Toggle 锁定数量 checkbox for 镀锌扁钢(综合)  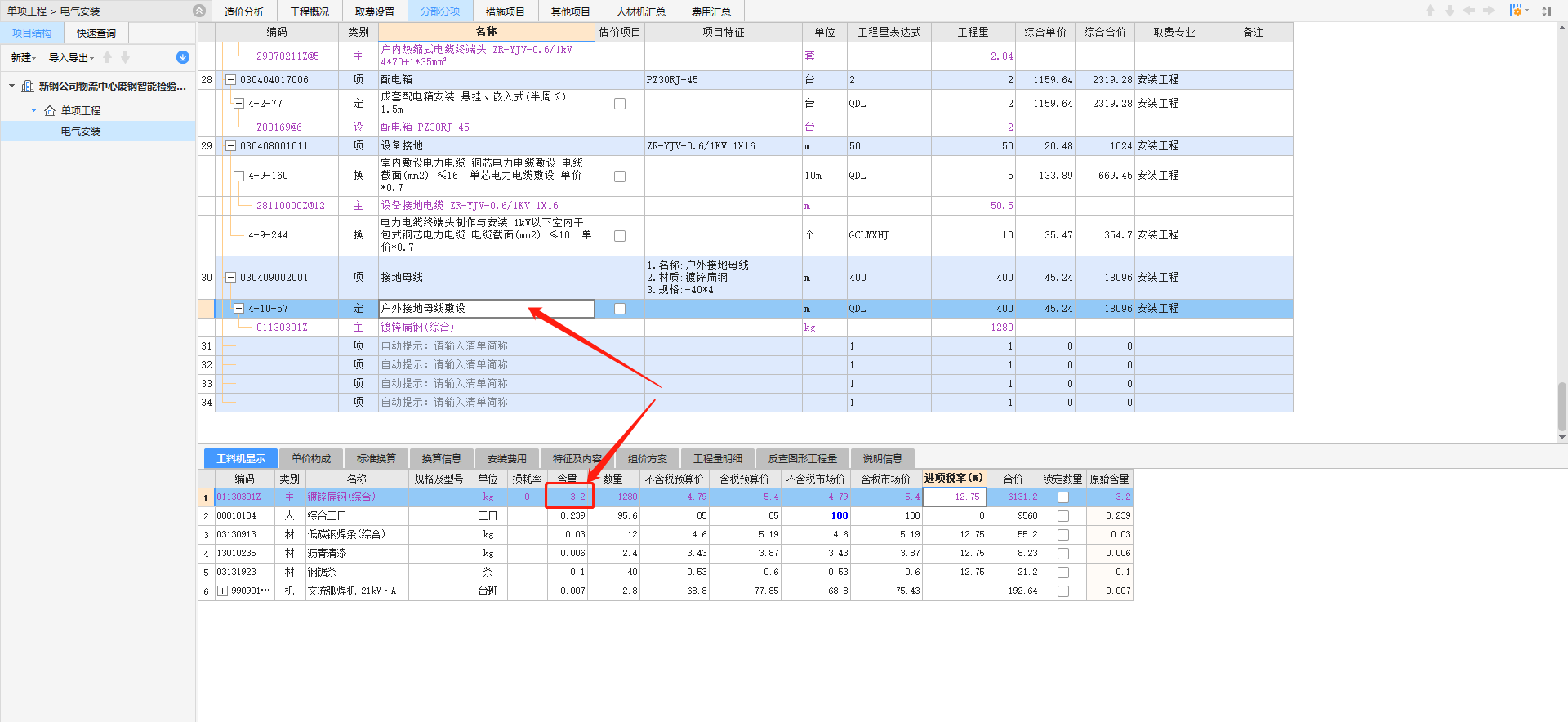(1063, 497)
